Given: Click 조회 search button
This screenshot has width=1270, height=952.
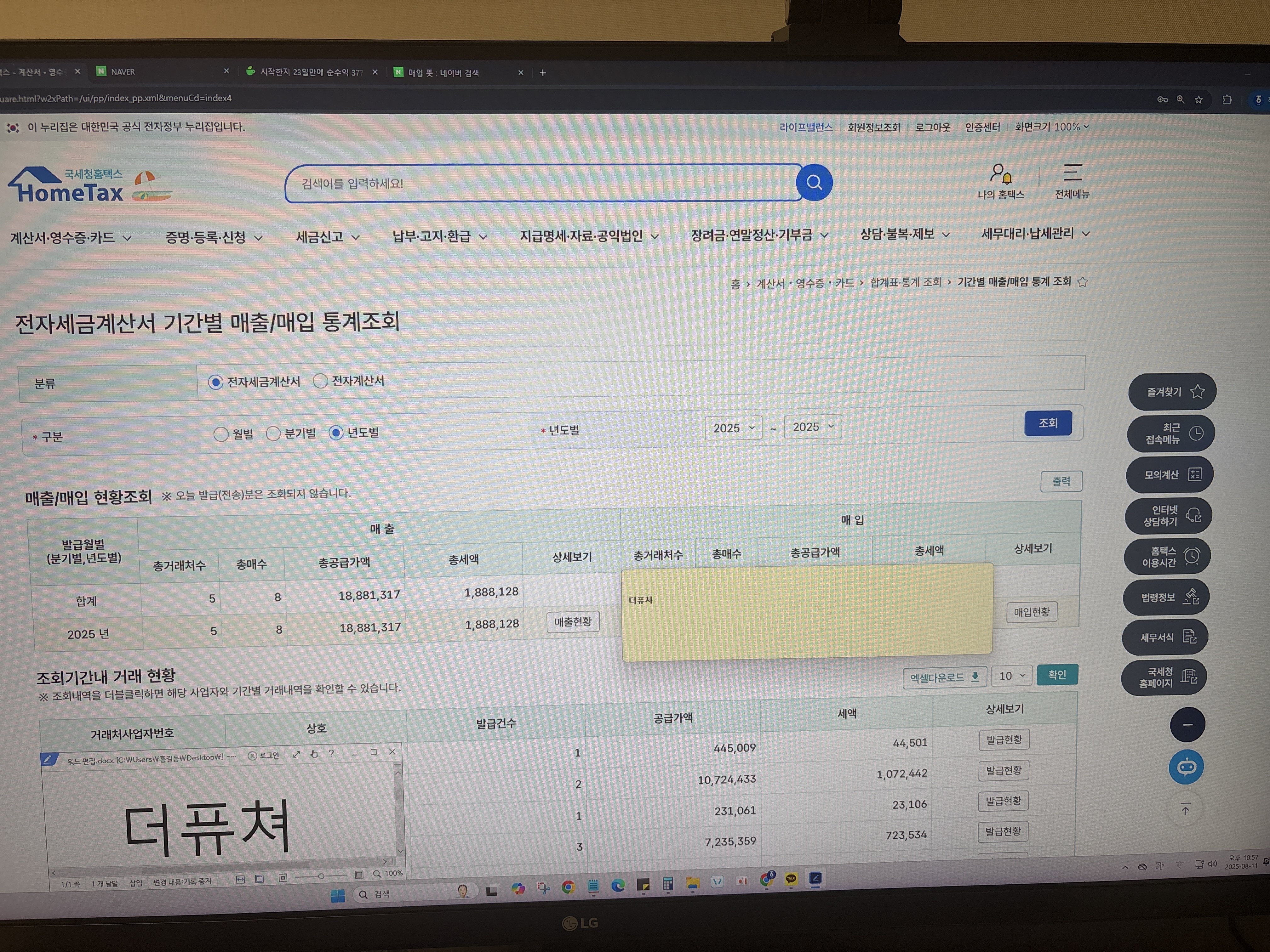Looking at the screenshot, I should [1048, 423].
